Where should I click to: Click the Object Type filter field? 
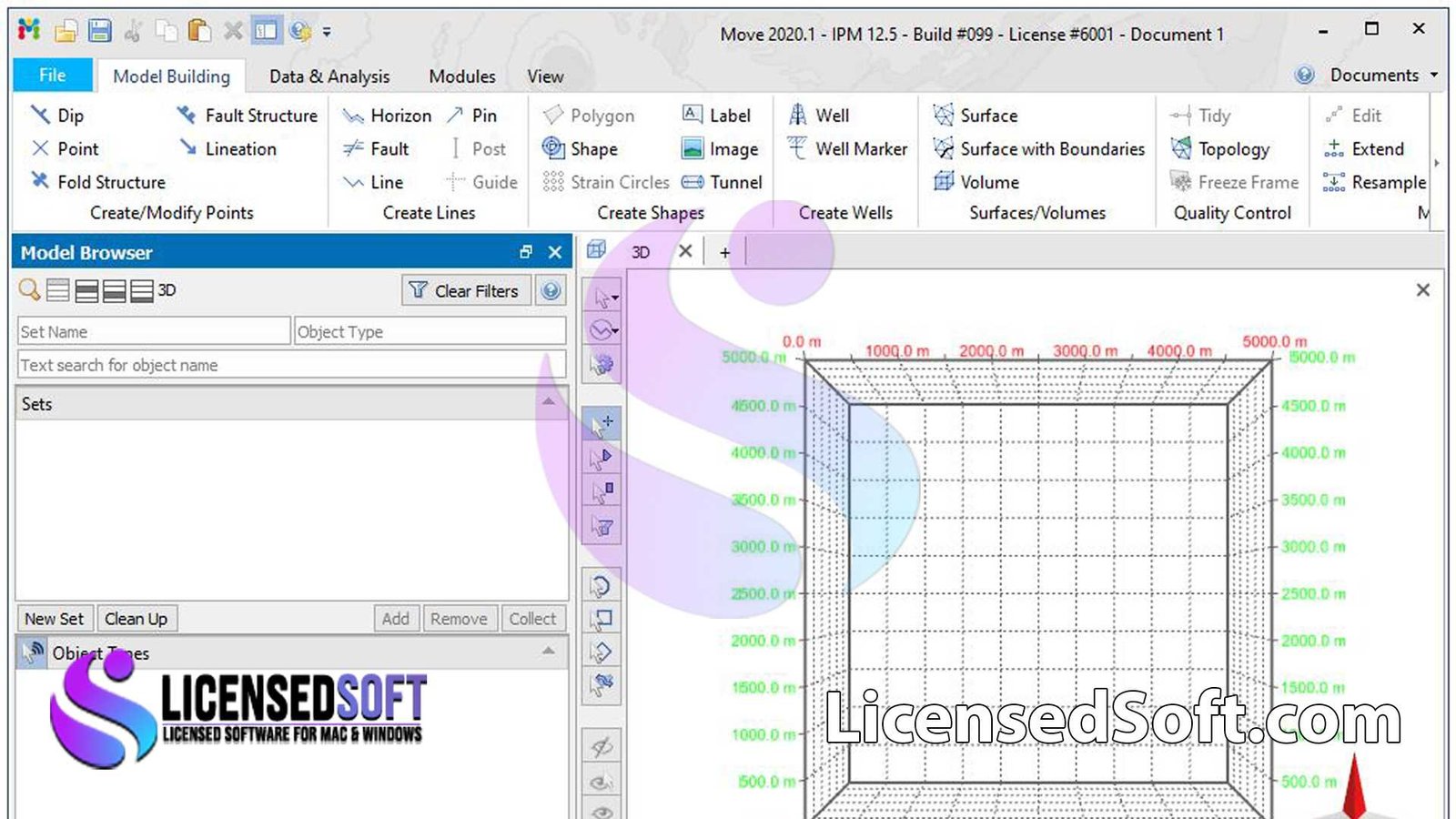[430, 331]
